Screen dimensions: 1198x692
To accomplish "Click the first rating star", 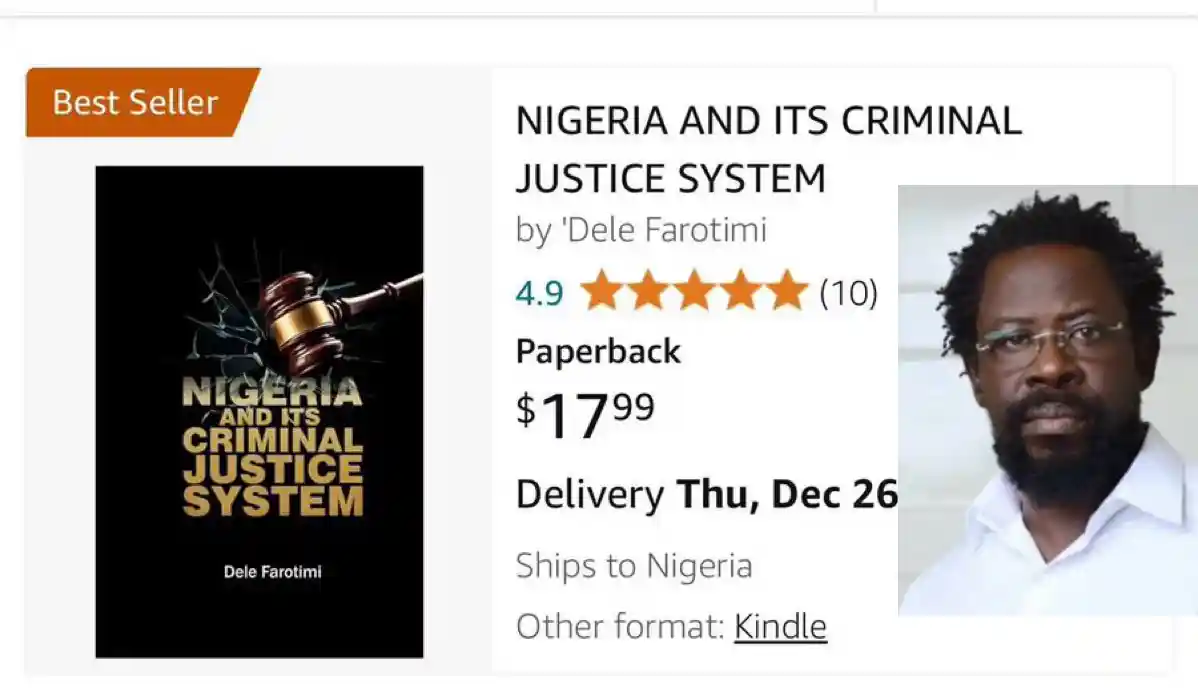I will tap(602, 291).
